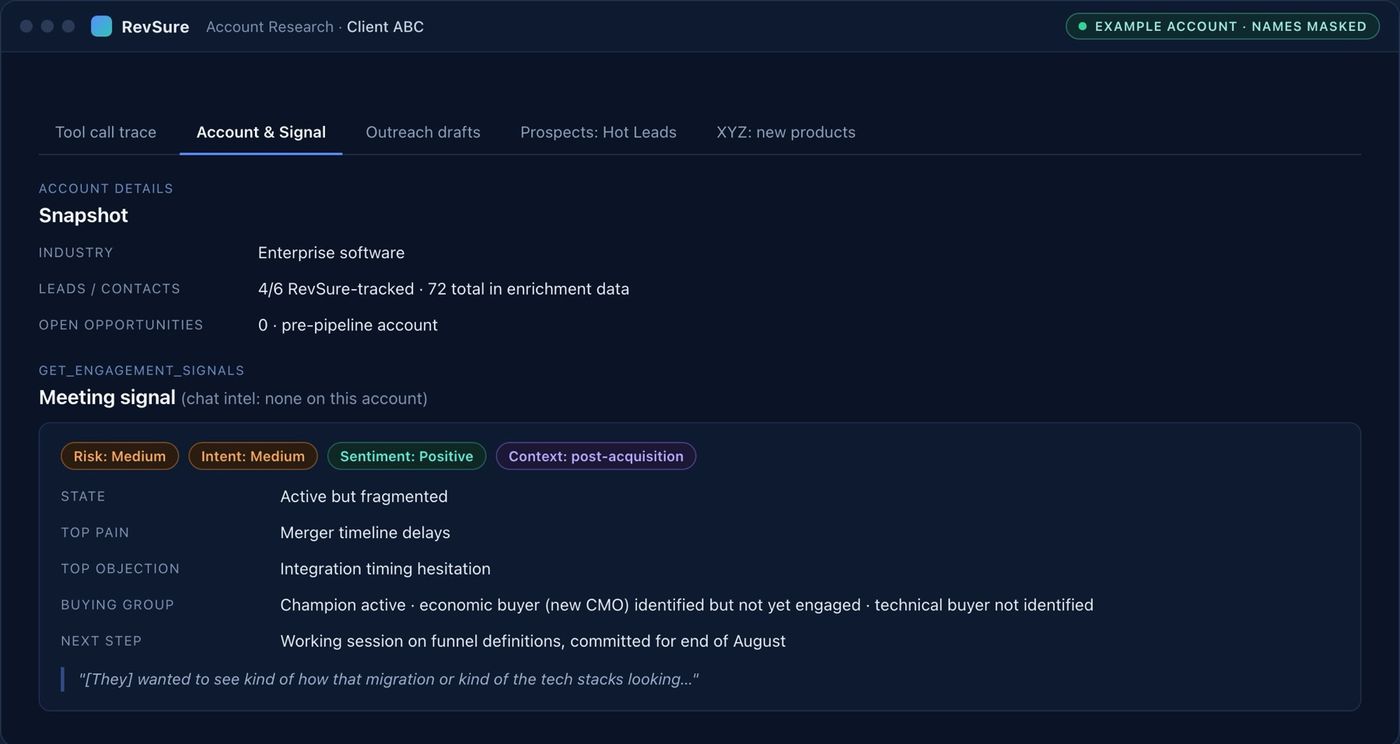This screenshot has width=1400, height=744.
Task: Click the Meeting signal heading
Action: click(x=107, y=397)
